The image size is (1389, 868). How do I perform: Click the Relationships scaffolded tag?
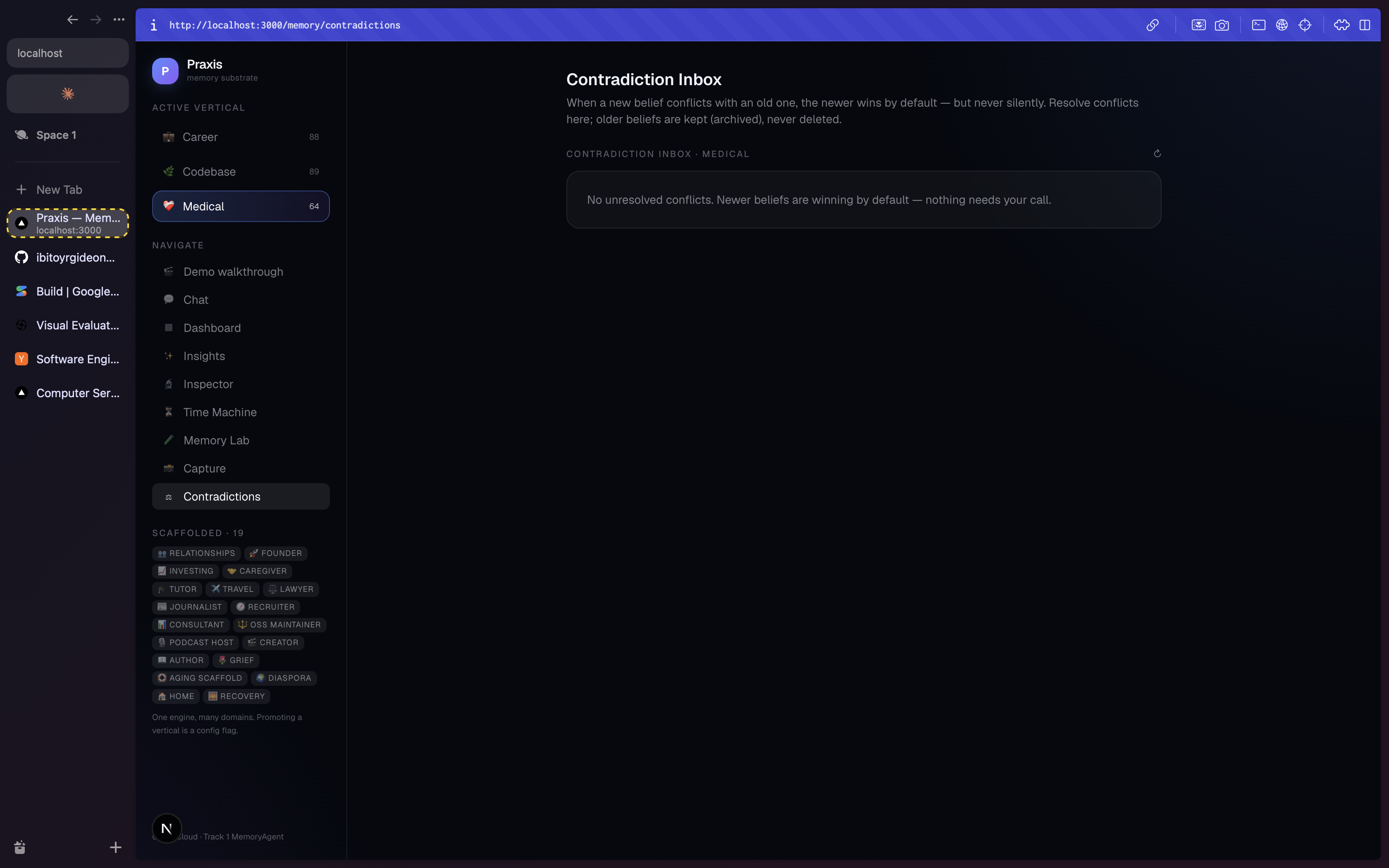(x=196, y=553)
